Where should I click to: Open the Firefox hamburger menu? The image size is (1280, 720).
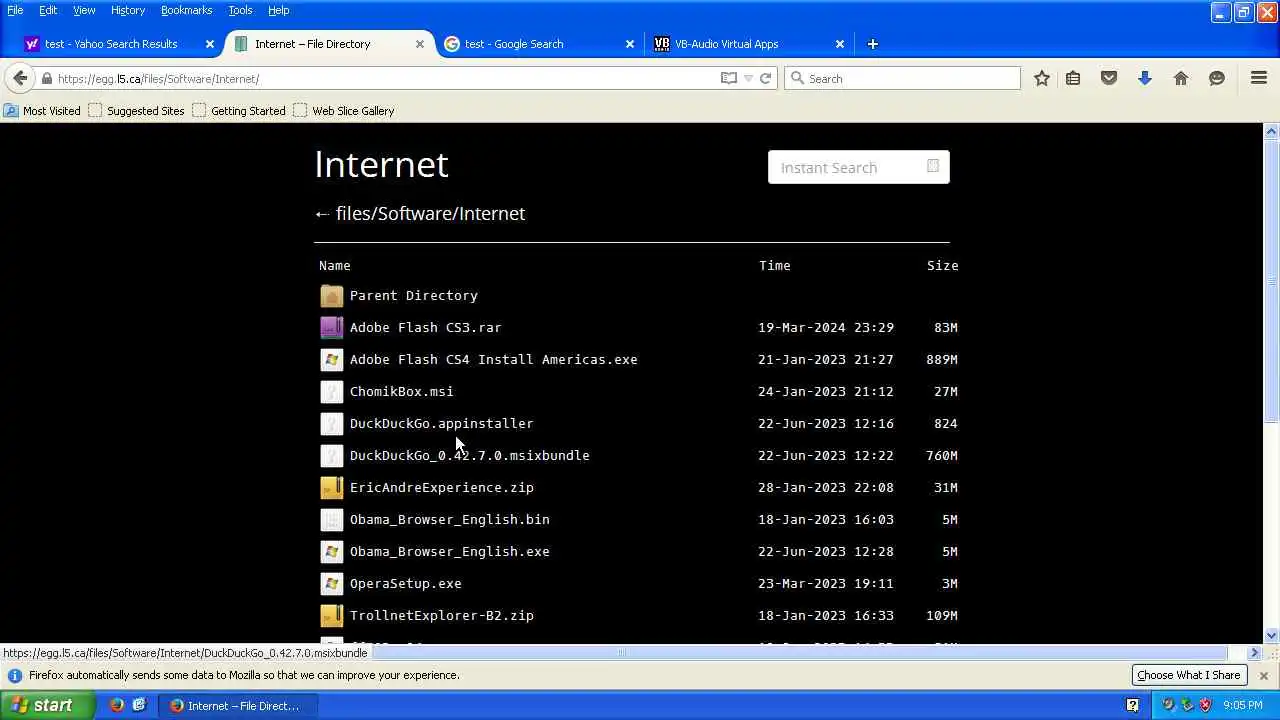coord(1259,78)
